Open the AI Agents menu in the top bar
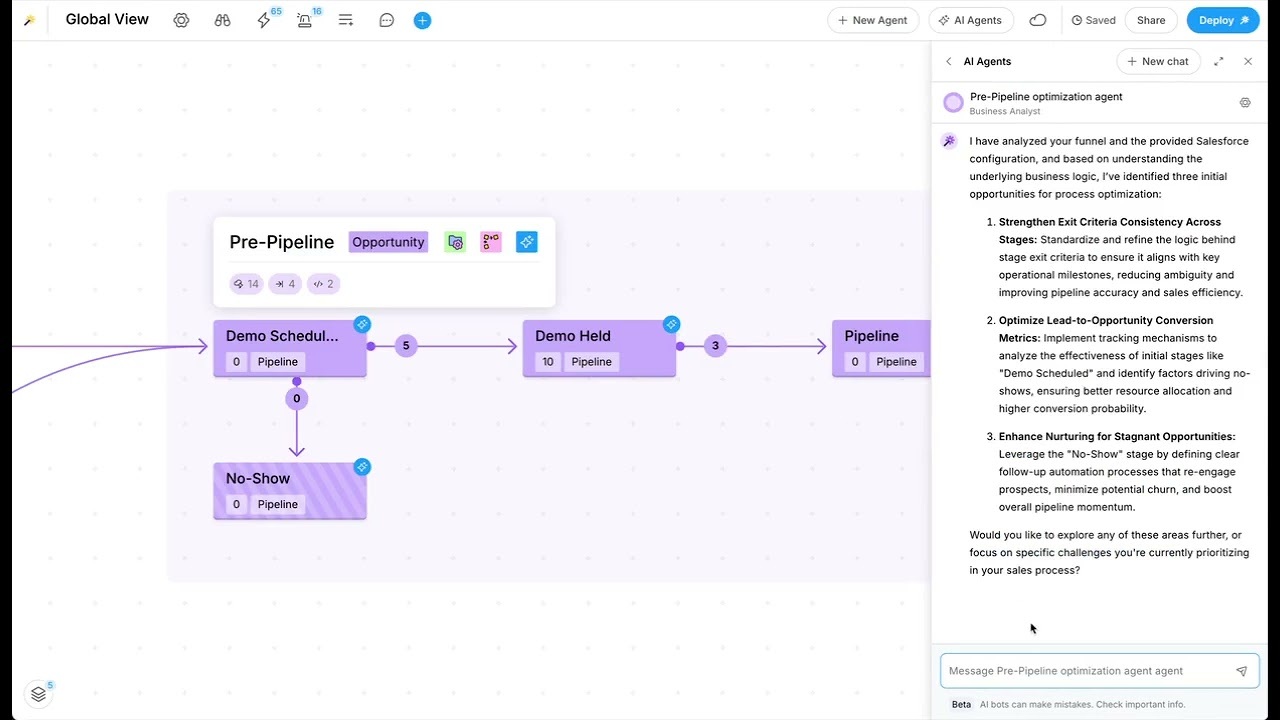 pos(970,20)
